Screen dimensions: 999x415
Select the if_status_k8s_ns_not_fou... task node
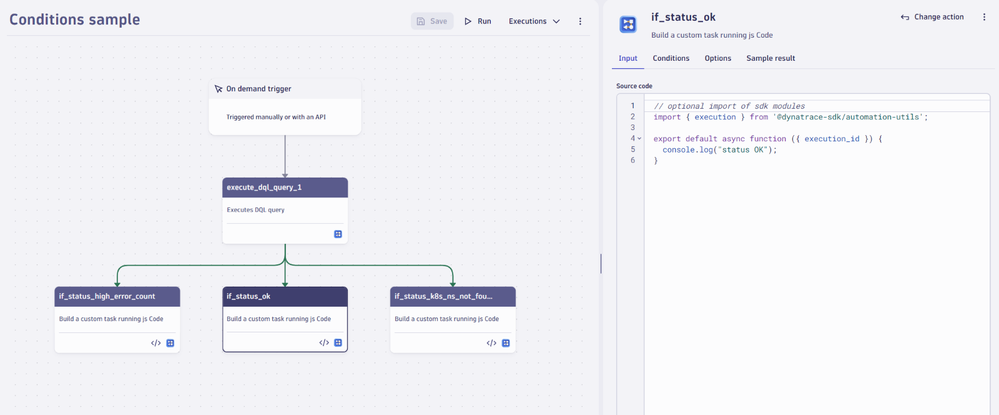click(453, 319)
